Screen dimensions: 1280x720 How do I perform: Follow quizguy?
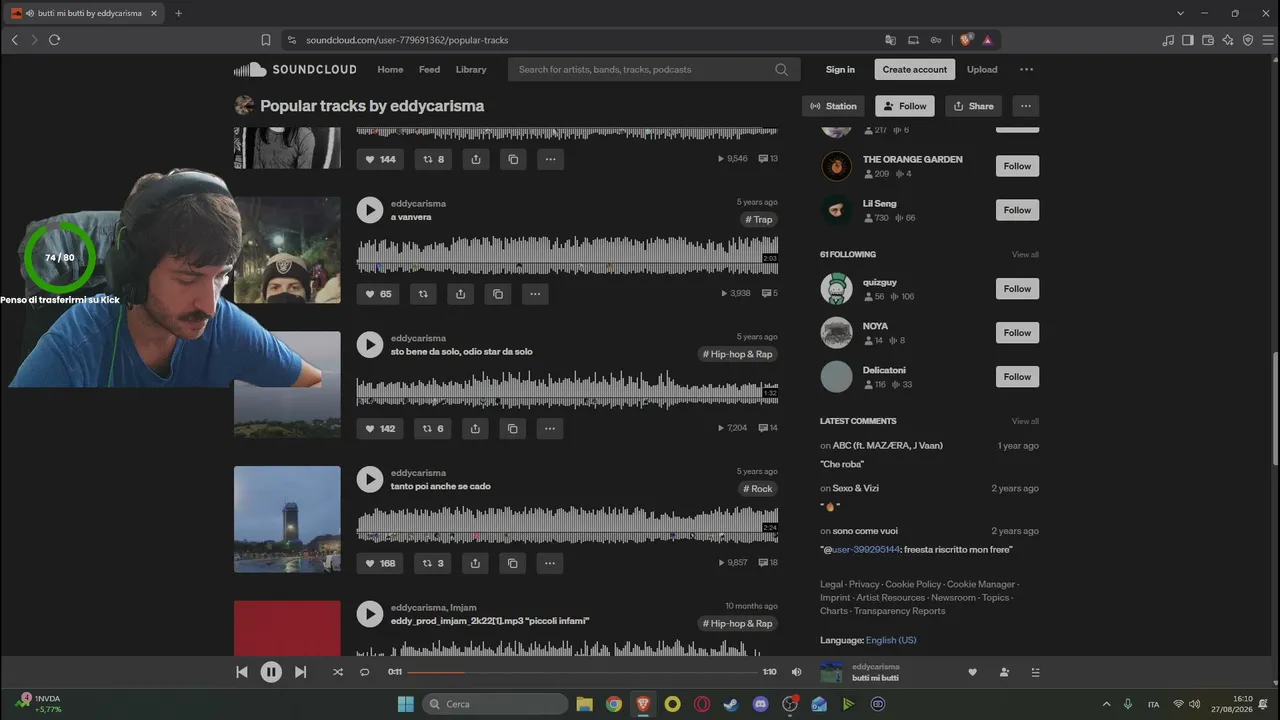coord(1017,289)
